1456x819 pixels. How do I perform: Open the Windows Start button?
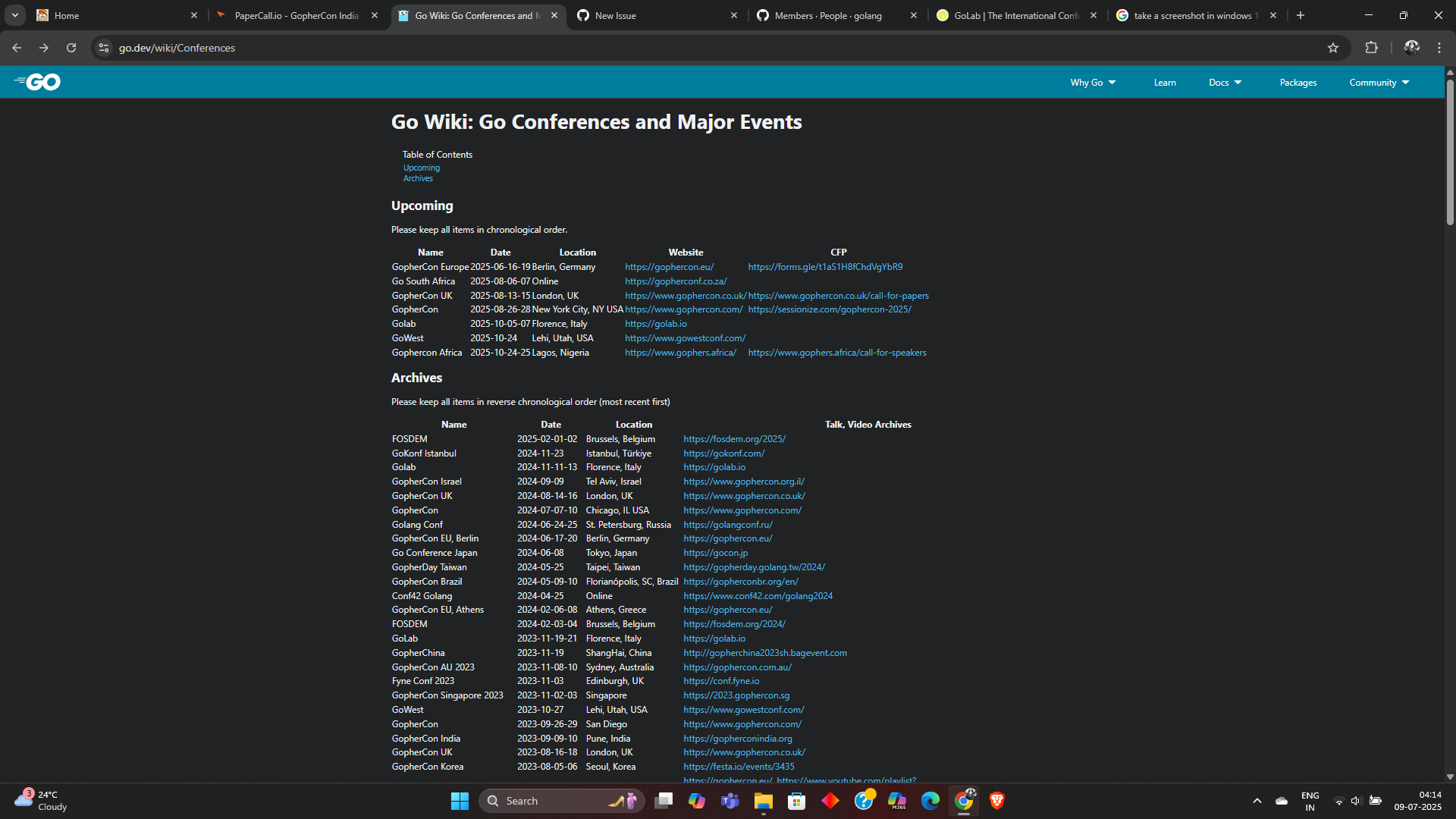coord(460,801)
